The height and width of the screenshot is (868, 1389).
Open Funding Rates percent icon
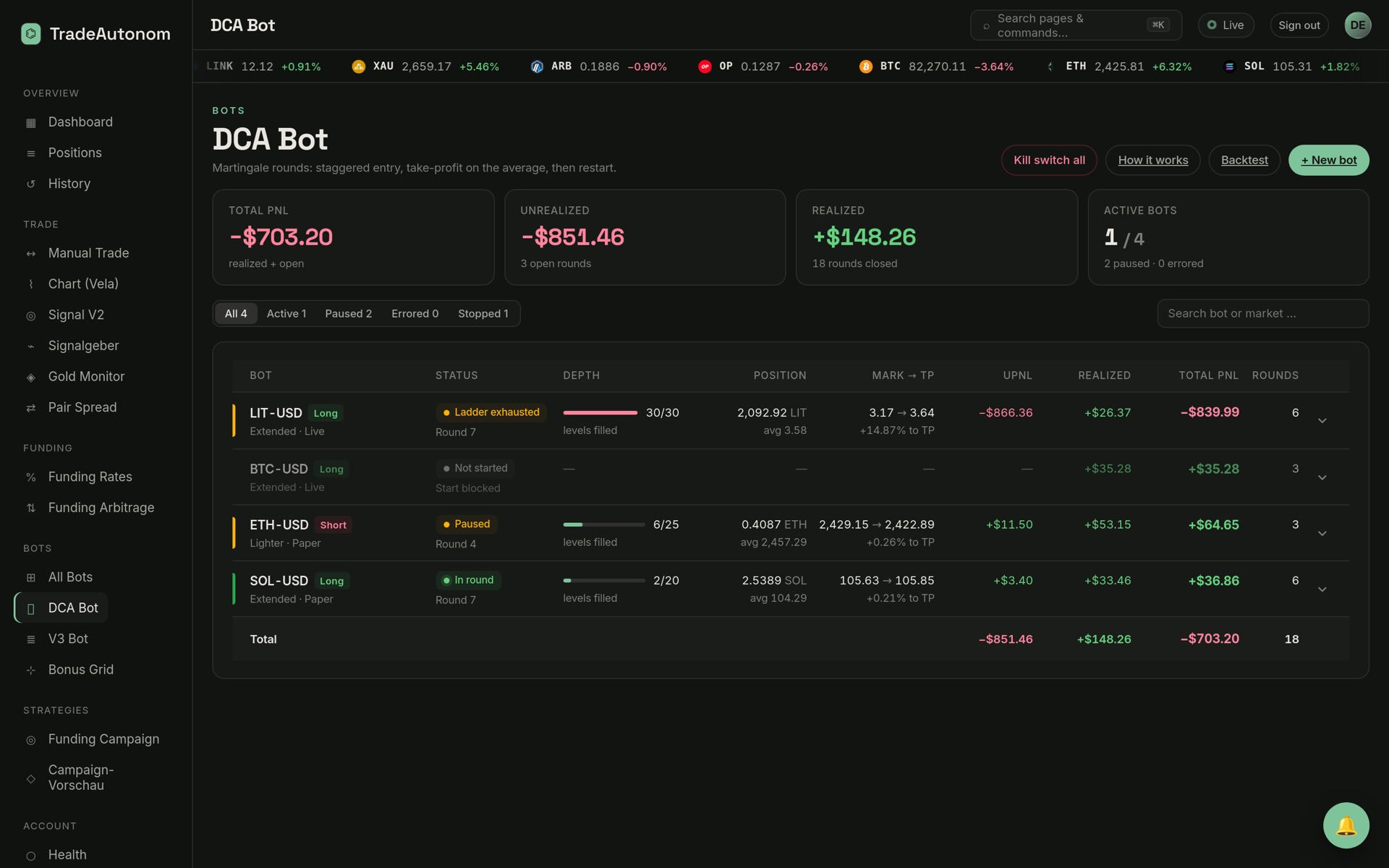tap(30, 477)
